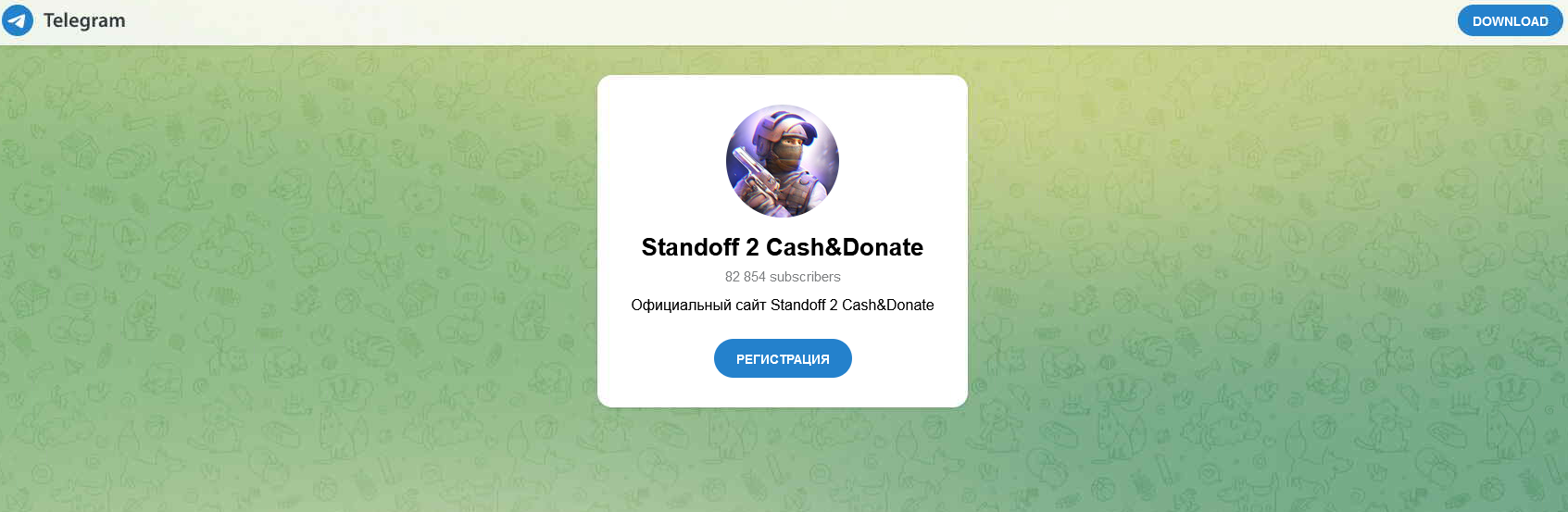The width and height of the screenshot is (1568, 512).
Task: Click the РЕГИСТРАЦИЯ button
Action: 783,358
